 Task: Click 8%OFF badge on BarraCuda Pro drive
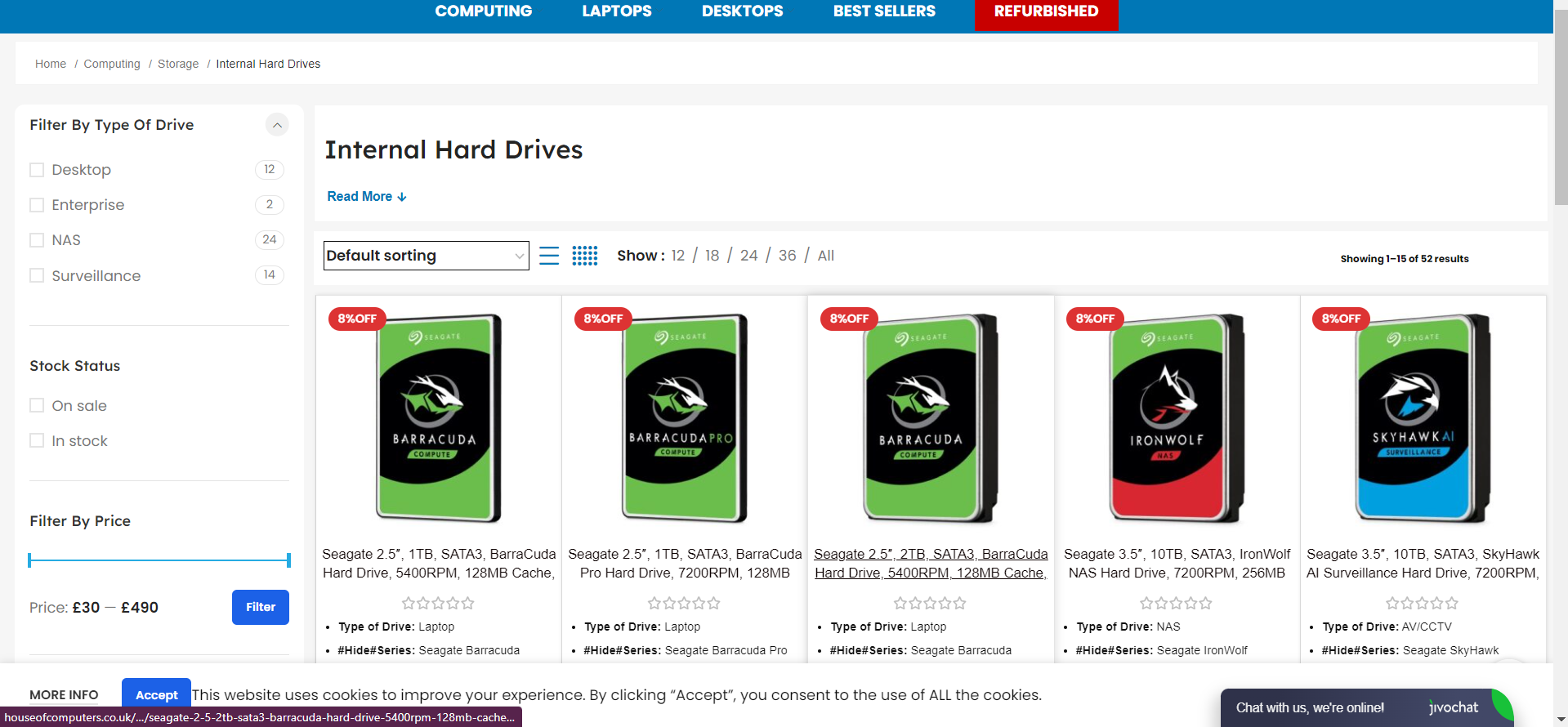603,319
